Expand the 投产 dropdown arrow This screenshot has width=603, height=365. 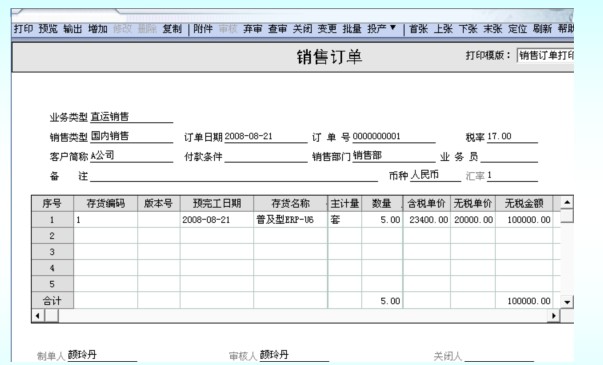click(393, 28)
